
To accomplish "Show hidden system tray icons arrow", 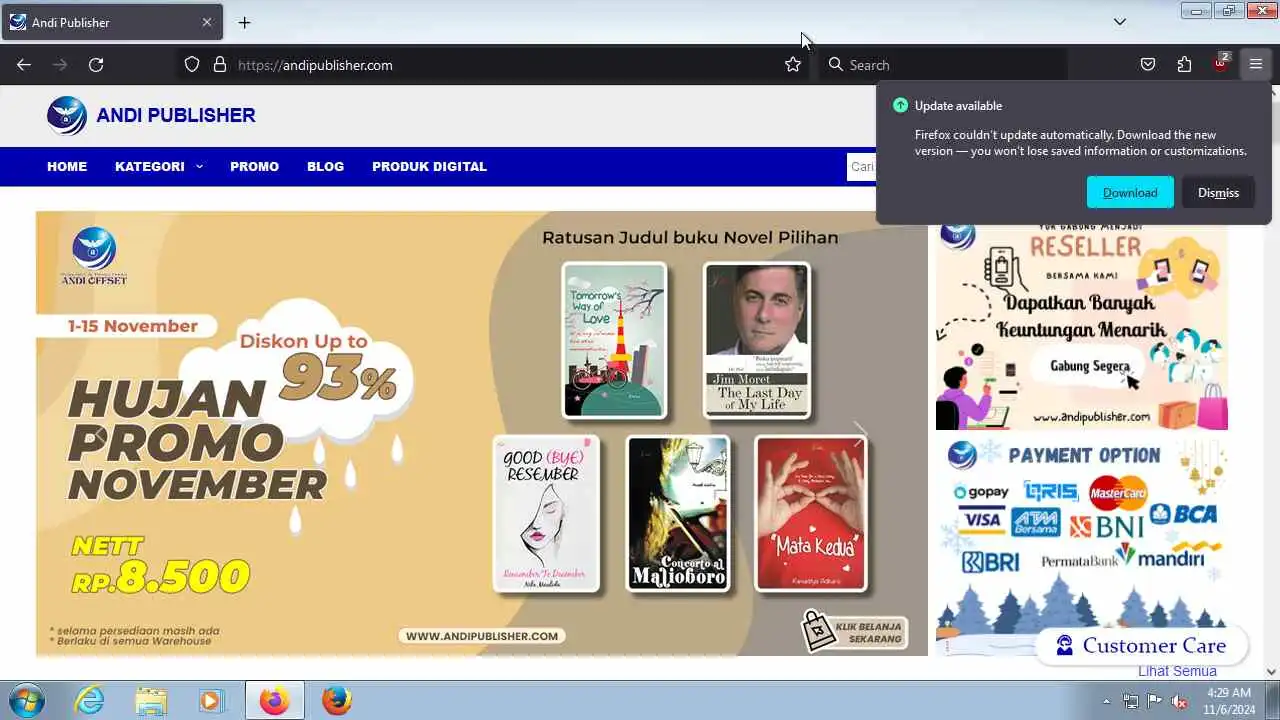I will coord(1106,701).
